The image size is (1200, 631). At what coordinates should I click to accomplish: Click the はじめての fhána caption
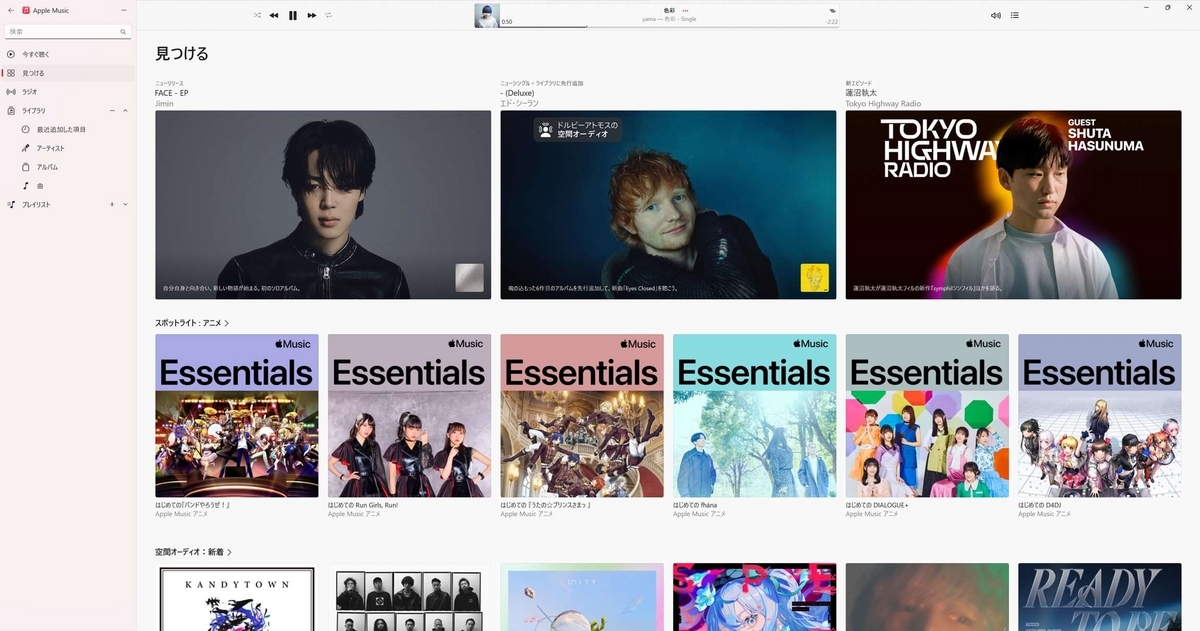(695, 505)
